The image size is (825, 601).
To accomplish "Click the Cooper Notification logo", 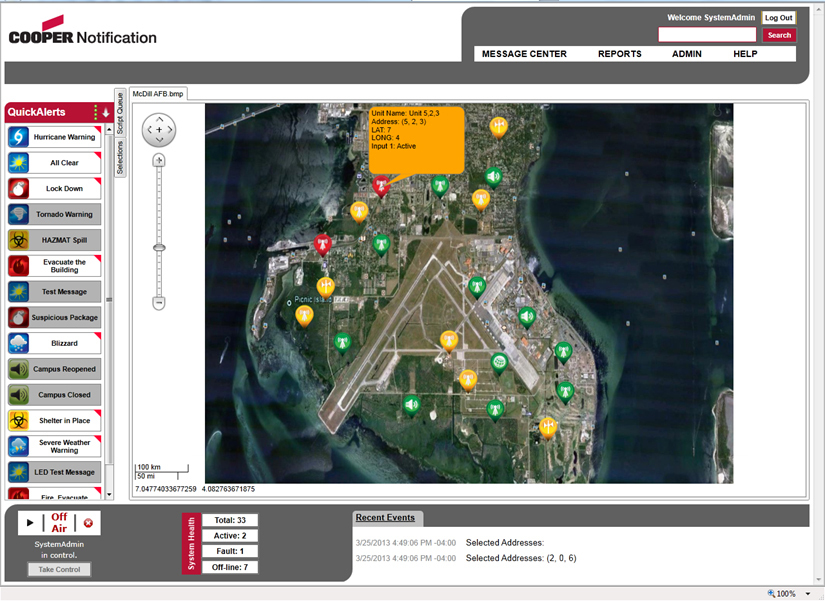I will (x=83, y=31).
